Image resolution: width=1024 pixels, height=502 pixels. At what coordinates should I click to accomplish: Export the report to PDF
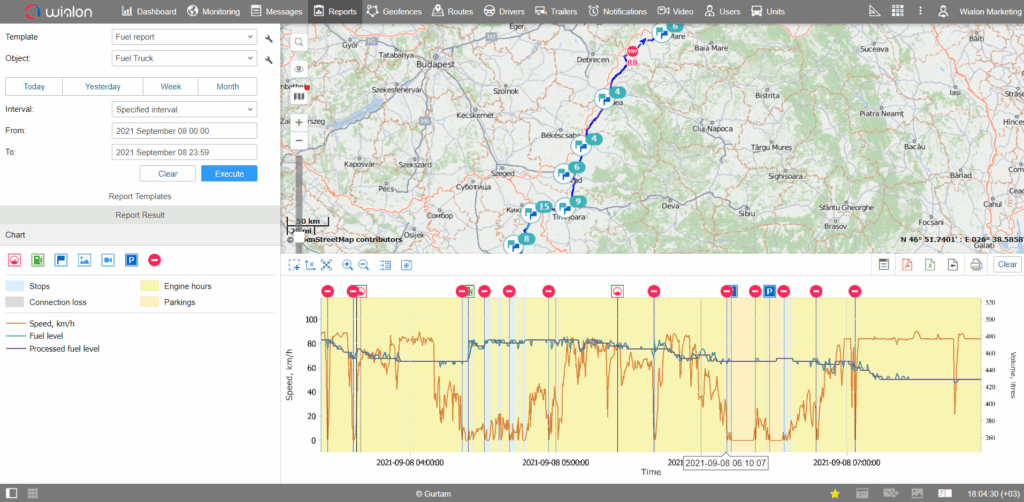tap(906, 264)
